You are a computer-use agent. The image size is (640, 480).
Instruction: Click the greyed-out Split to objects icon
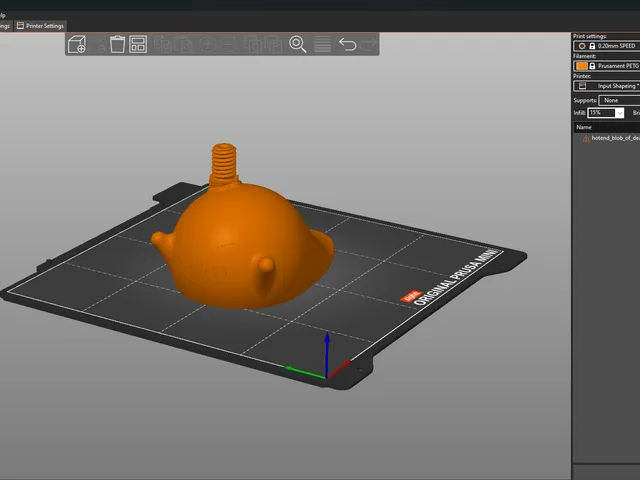coord(253,44)
